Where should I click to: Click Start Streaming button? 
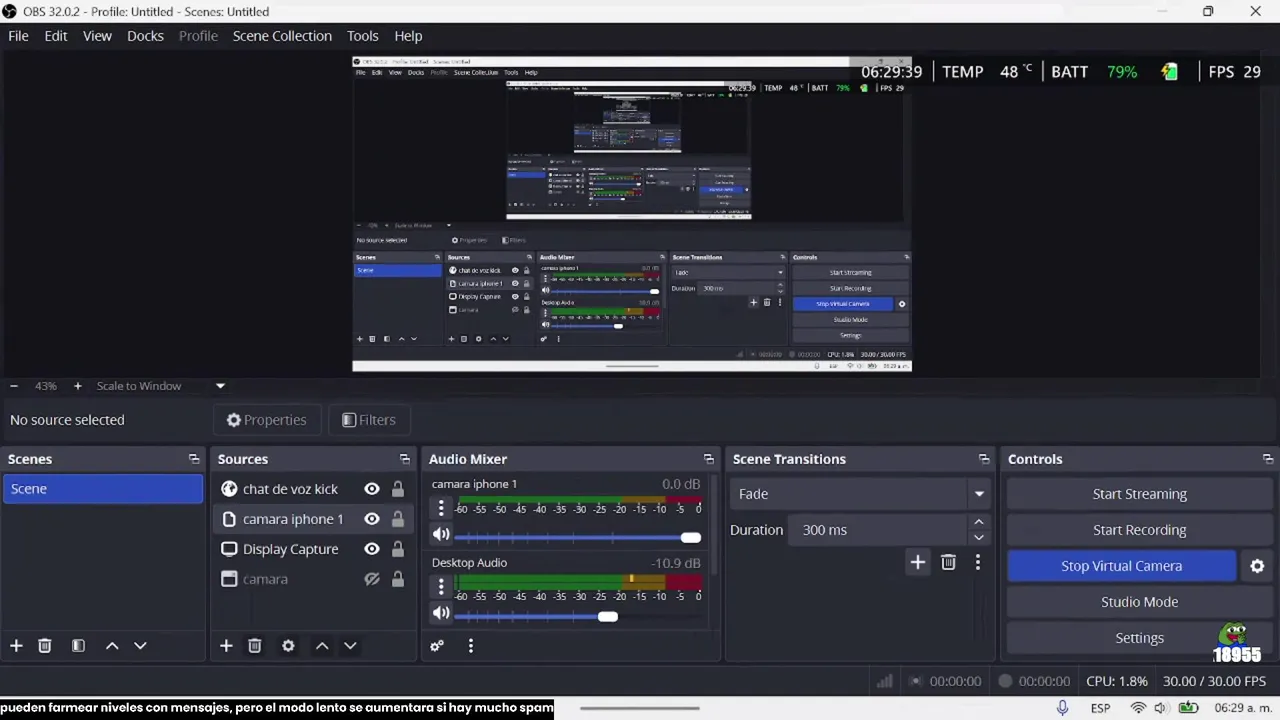tap(1139, 494)
